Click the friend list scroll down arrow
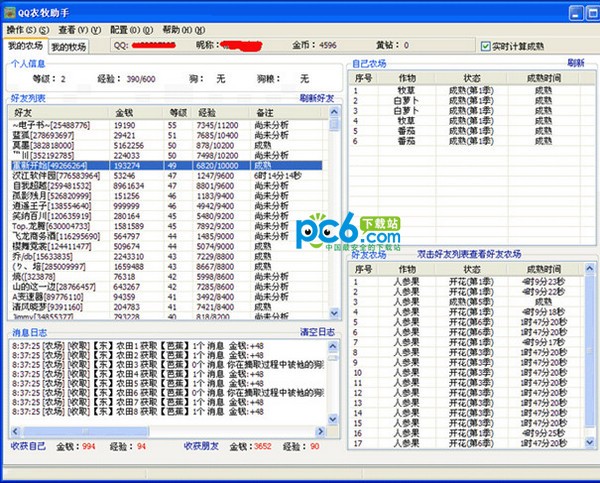The height and width of the screenshot is (483, 600). 334,313
